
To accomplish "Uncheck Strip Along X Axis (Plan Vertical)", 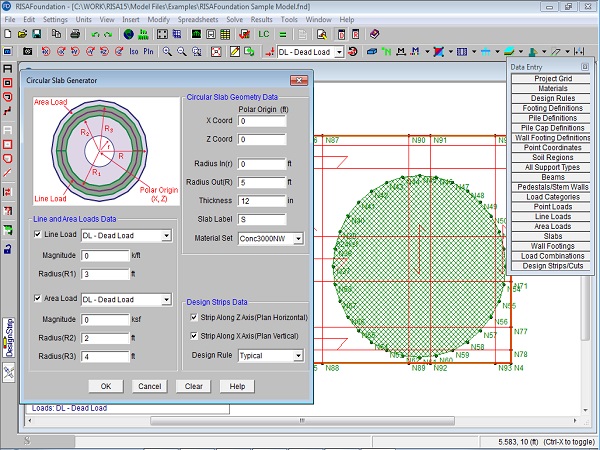I will 194,336.
